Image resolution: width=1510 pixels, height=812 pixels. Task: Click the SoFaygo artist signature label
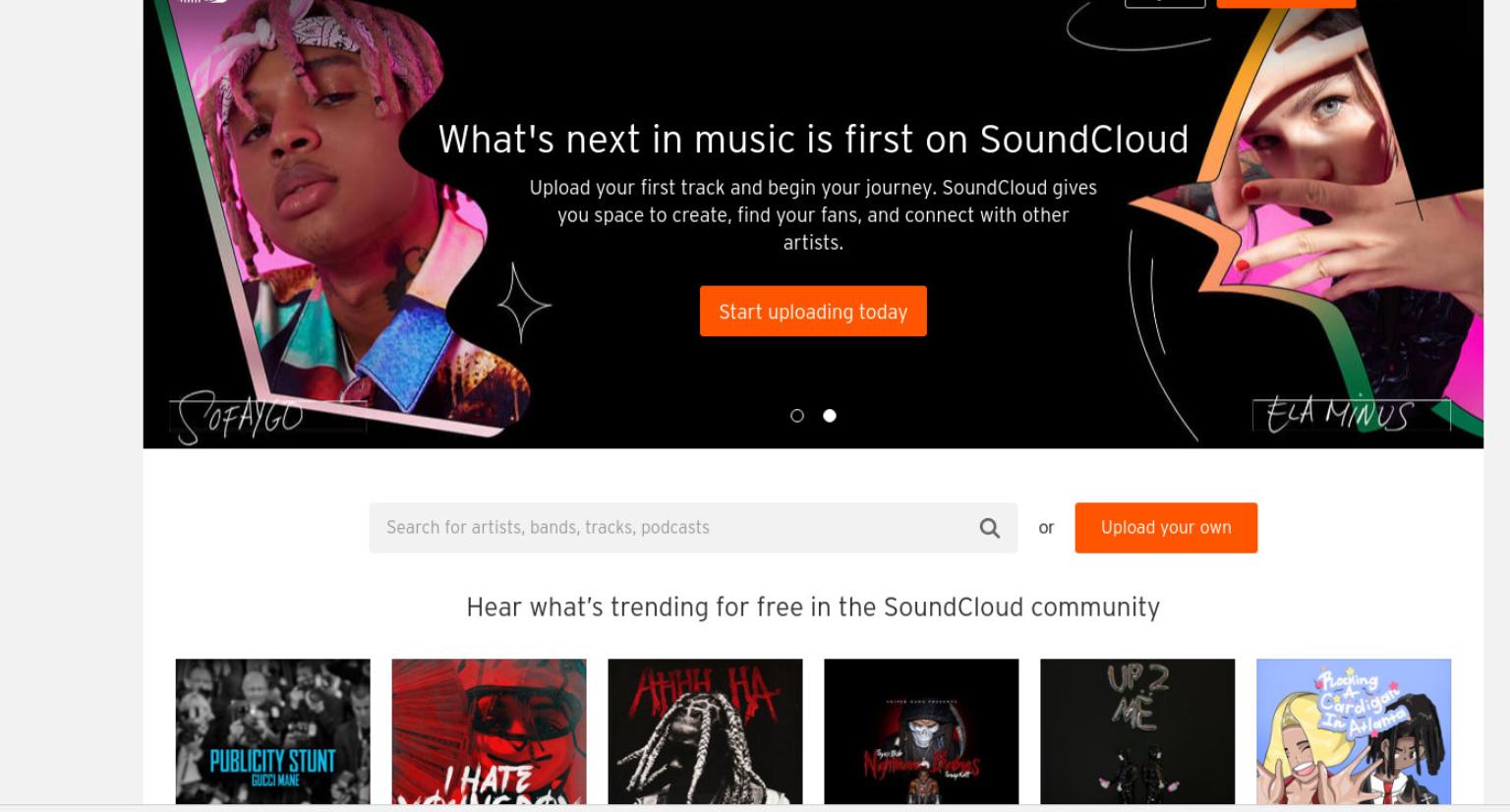tap(241, 418)
